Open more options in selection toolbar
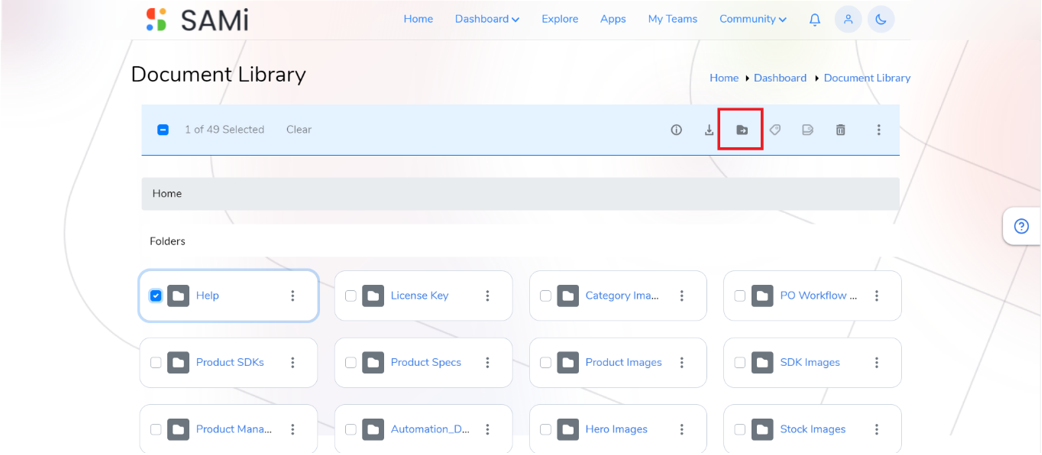The image size is (1042, 455). tap(879, 130)
